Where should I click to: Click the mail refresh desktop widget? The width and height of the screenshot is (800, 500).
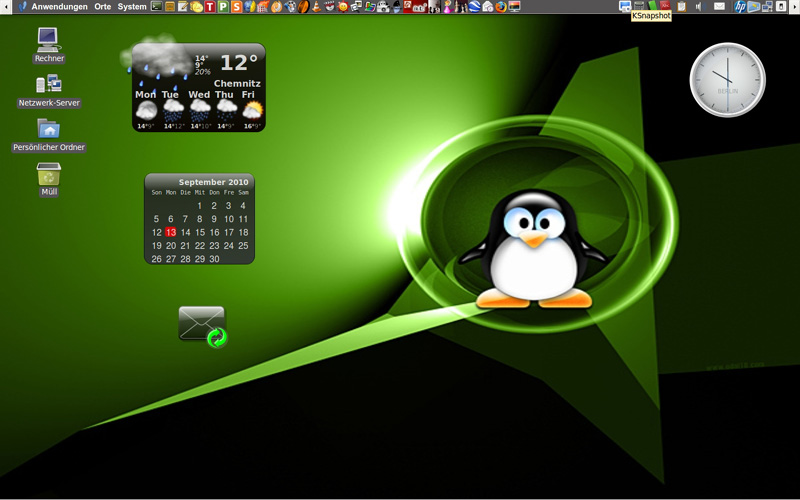coord(203,327)
